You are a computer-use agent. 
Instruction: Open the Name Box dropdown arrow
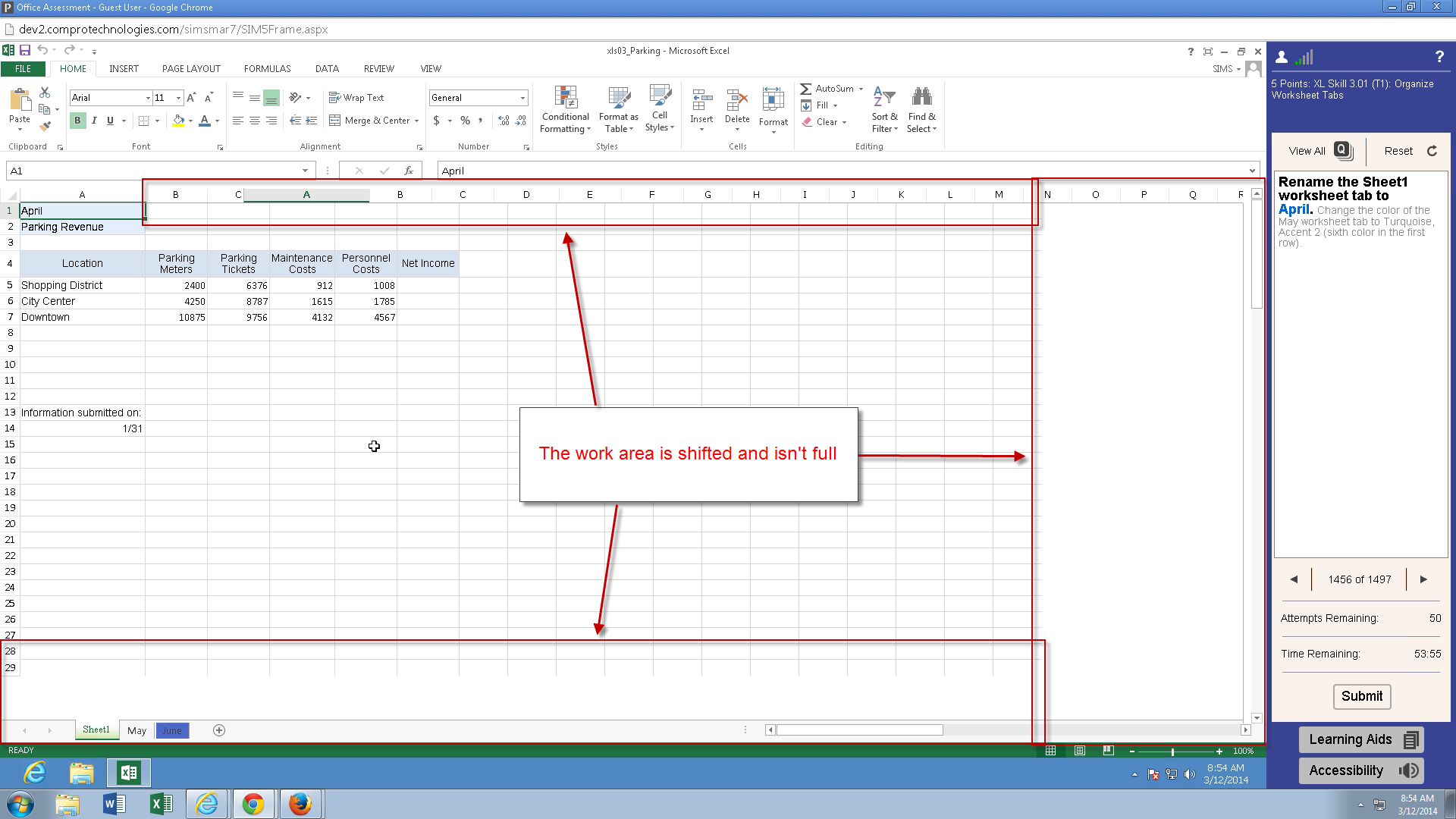(x=305, y=171)
